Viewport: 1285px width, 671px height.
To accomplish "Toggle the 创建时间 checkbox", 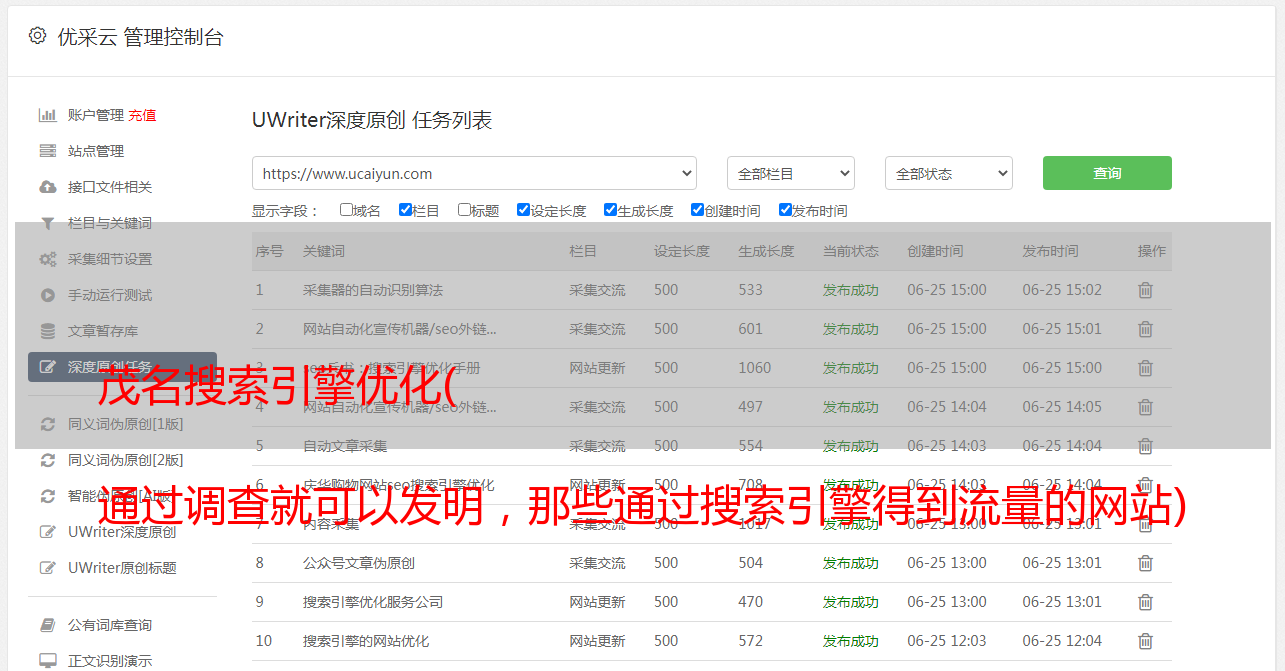I will pos(697,210).
